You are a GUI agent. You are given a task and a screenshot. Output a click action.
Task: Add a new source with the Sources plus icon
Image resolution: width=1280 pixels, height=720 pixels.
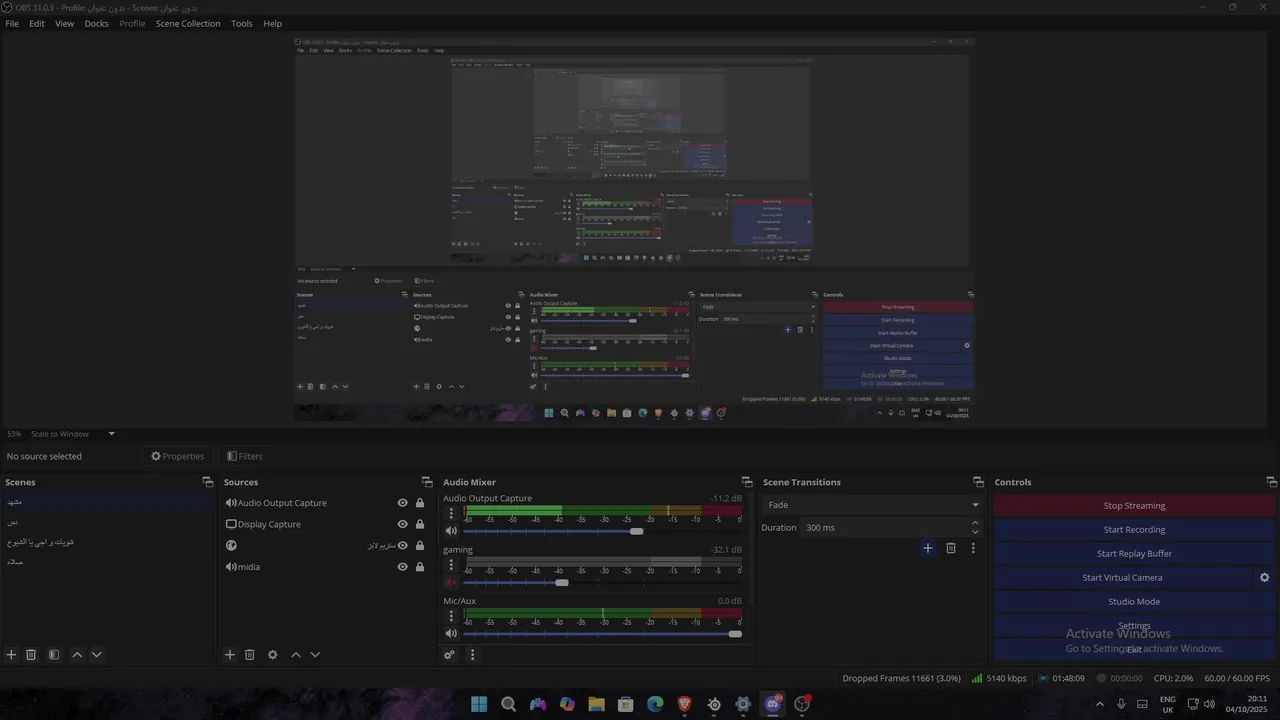pyautogui.click(x=229, y=655)
